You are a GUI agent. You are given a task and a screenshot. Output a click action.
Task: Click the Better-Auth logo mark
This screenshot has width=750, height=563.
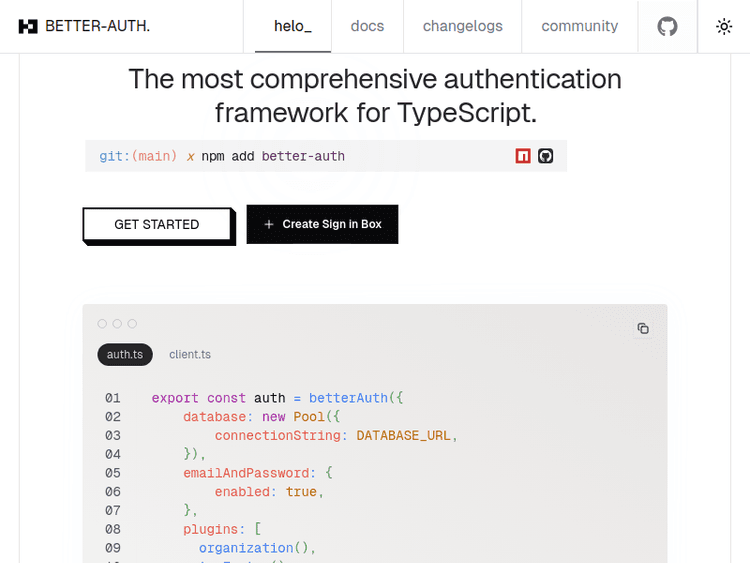(28, 26)
